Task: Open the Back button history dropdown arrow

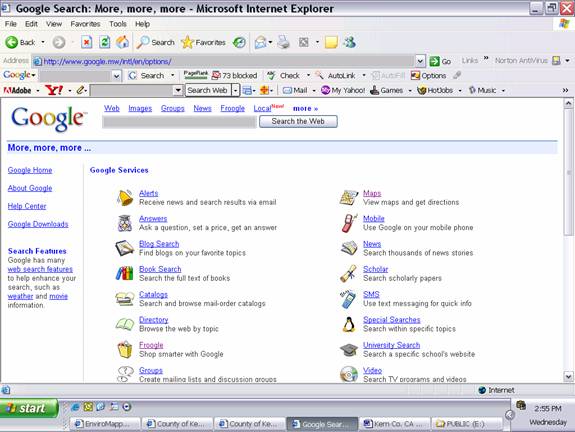Action: click(43, 43)
